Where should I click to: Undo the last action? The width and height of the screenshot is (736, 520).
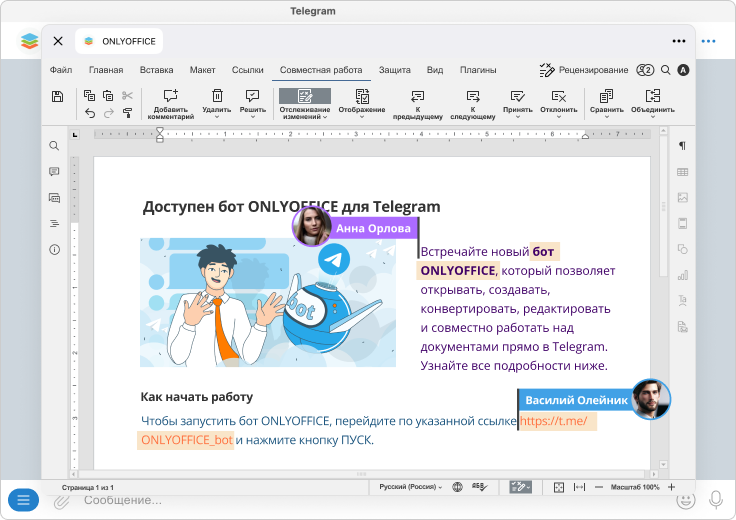pos(90,113)
